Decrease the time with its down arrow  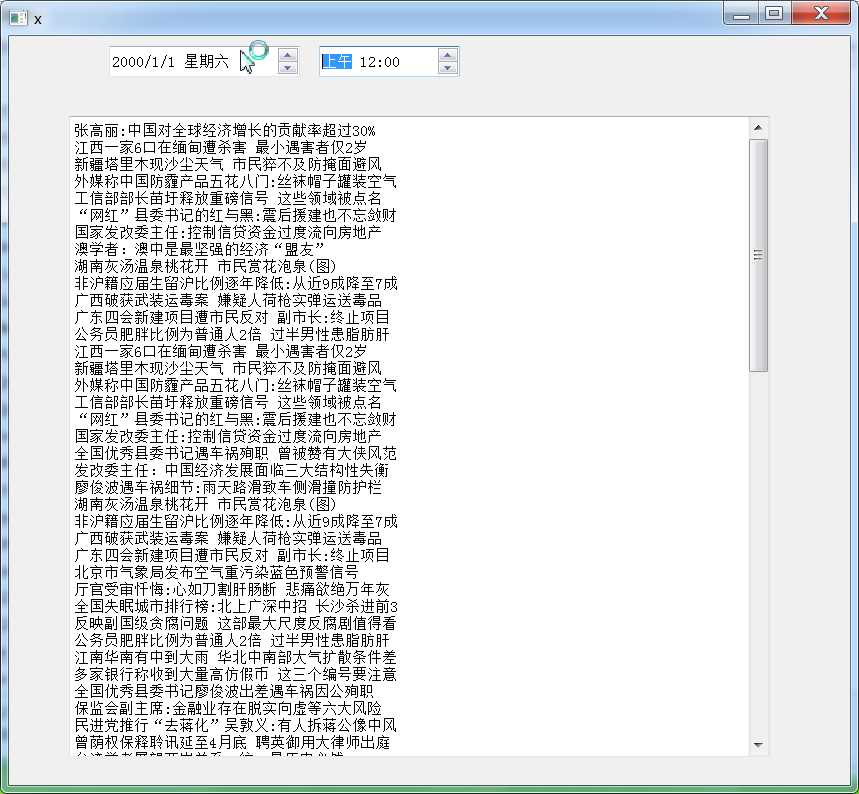pyautogui.click(x=448, y=67)
